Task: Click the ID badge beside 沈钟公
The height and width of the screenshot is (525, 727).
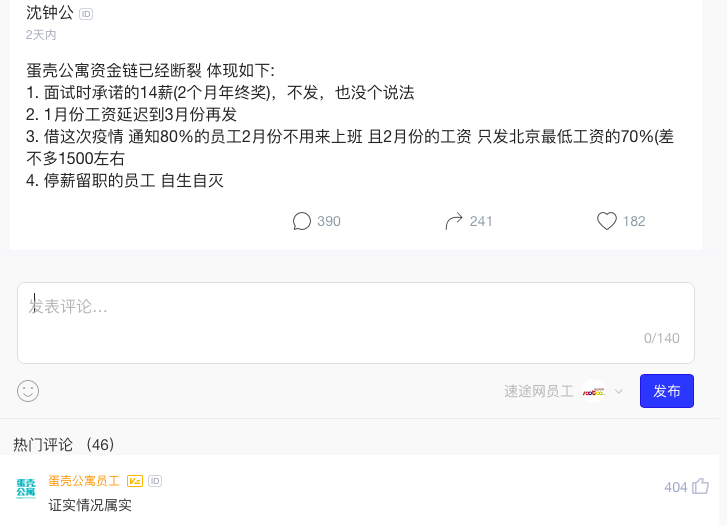Action: pyautogui.click(x=86, y=14)
